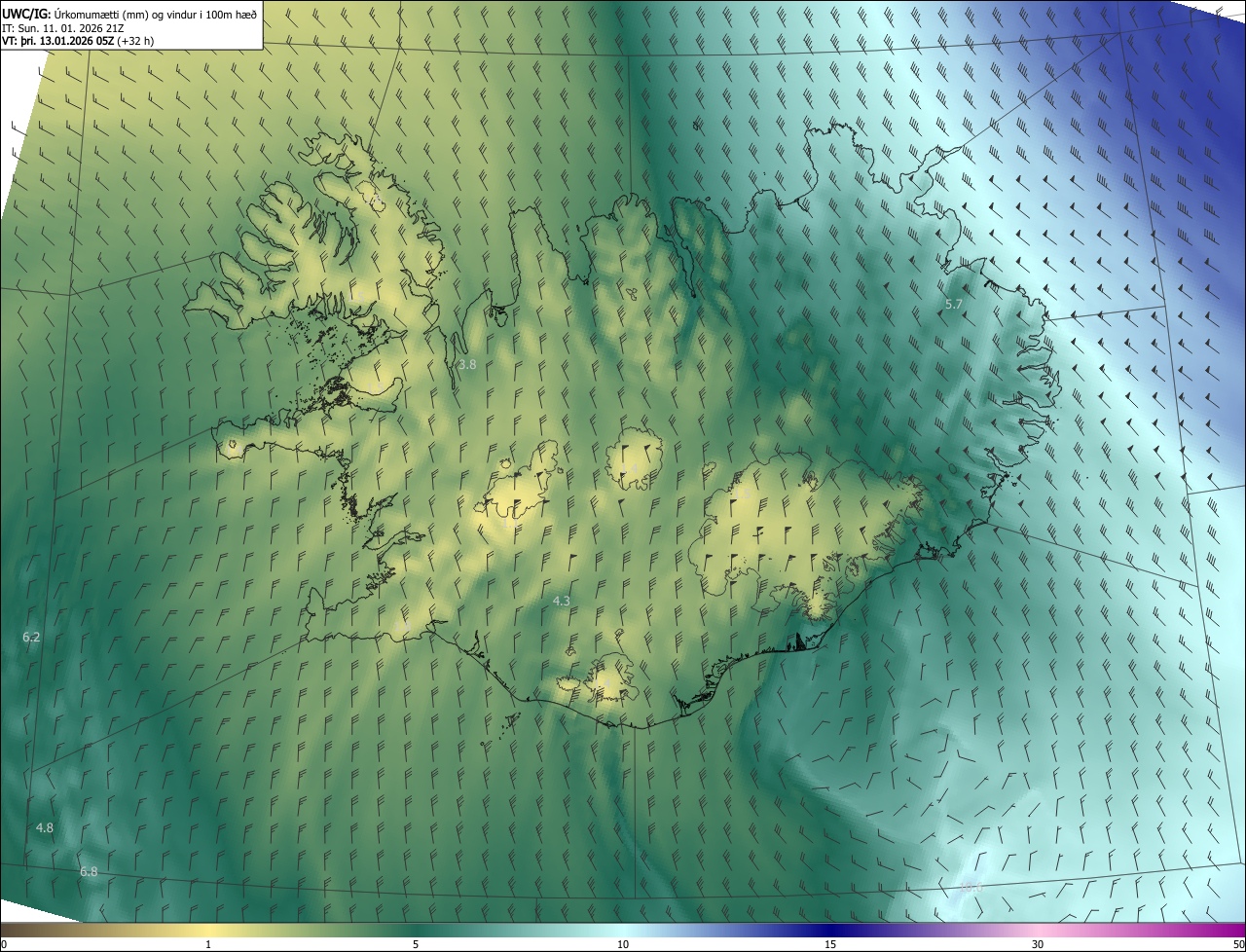1246x952 pixels.
Task: Click the title text 'UWC/IG: Úrkomumætti (mm) og vindur'
Action: [100, 14]
